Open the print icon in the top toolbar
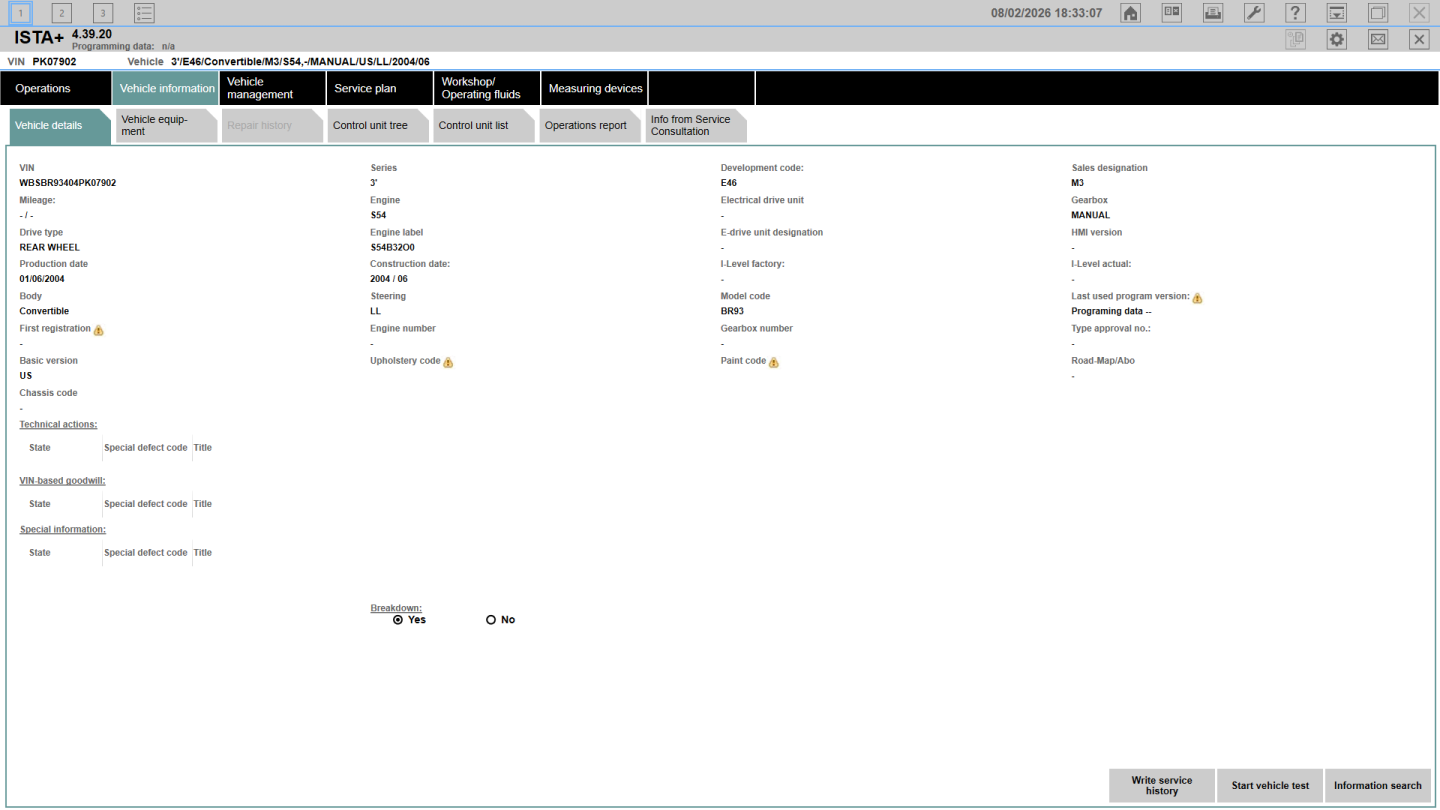Screen dimensions: 1440x810 (1212, 13)
